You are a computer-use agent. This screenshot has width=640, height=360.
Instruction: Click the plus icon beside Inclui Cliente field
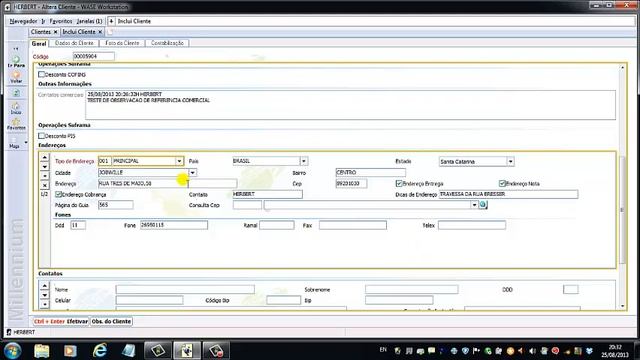coord(111,21)
